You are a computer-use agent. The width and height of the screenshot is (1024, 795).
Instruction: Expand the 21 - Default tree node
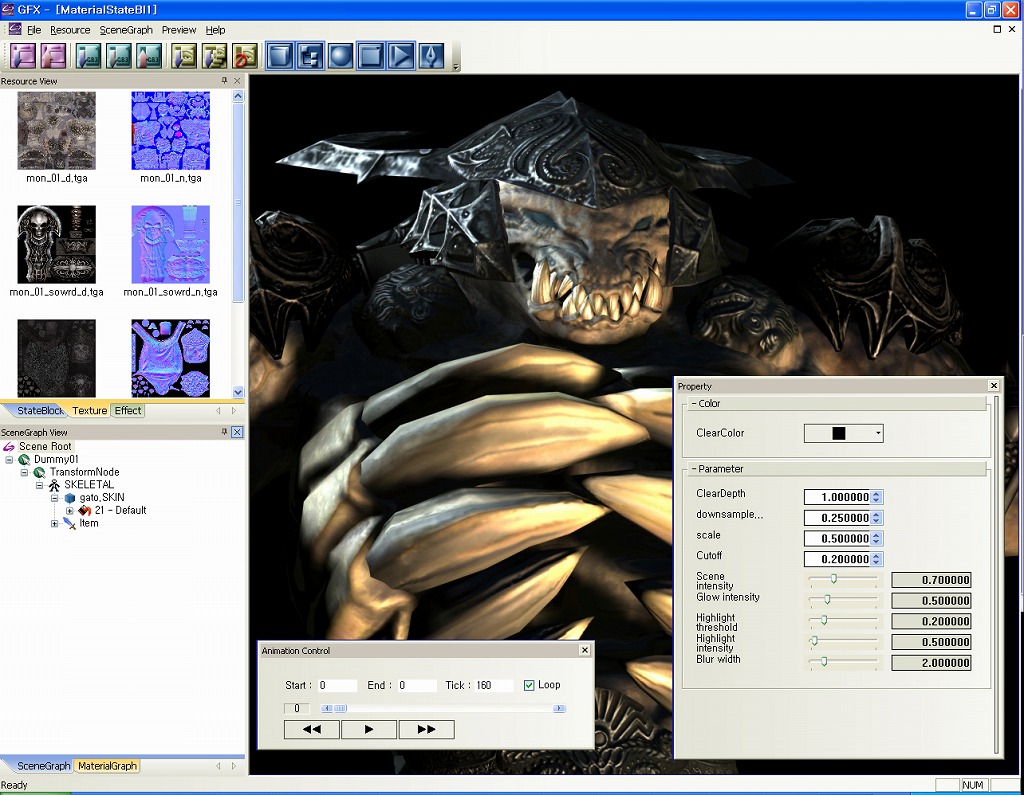[70, 510]
